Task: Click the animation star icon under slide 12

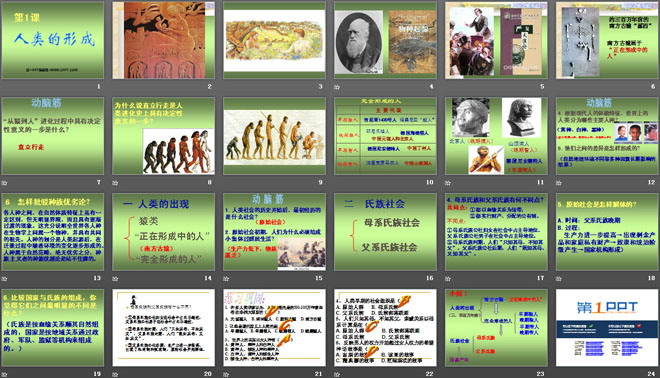Action: point(559,183)
